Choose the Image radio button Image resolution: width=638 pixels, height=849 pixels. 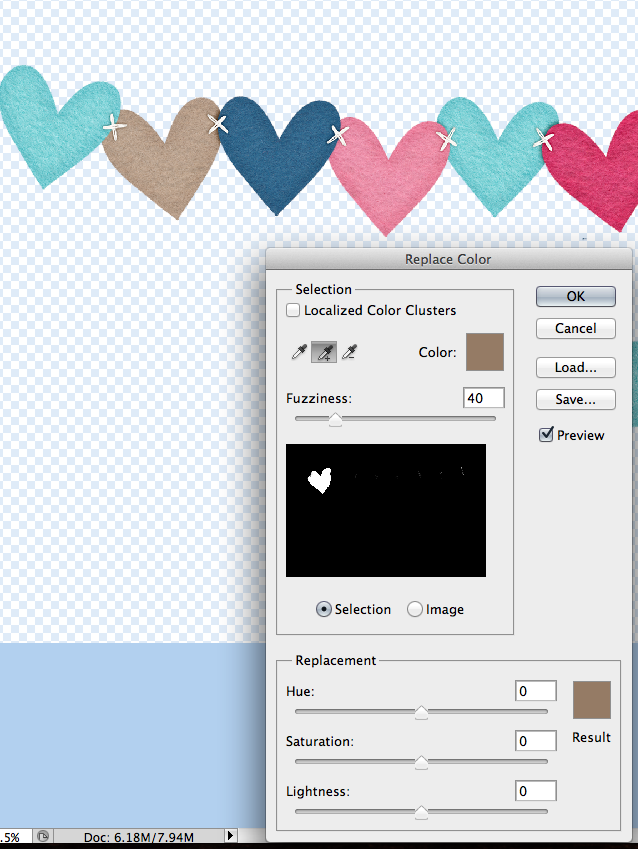[x=415, y=609]
